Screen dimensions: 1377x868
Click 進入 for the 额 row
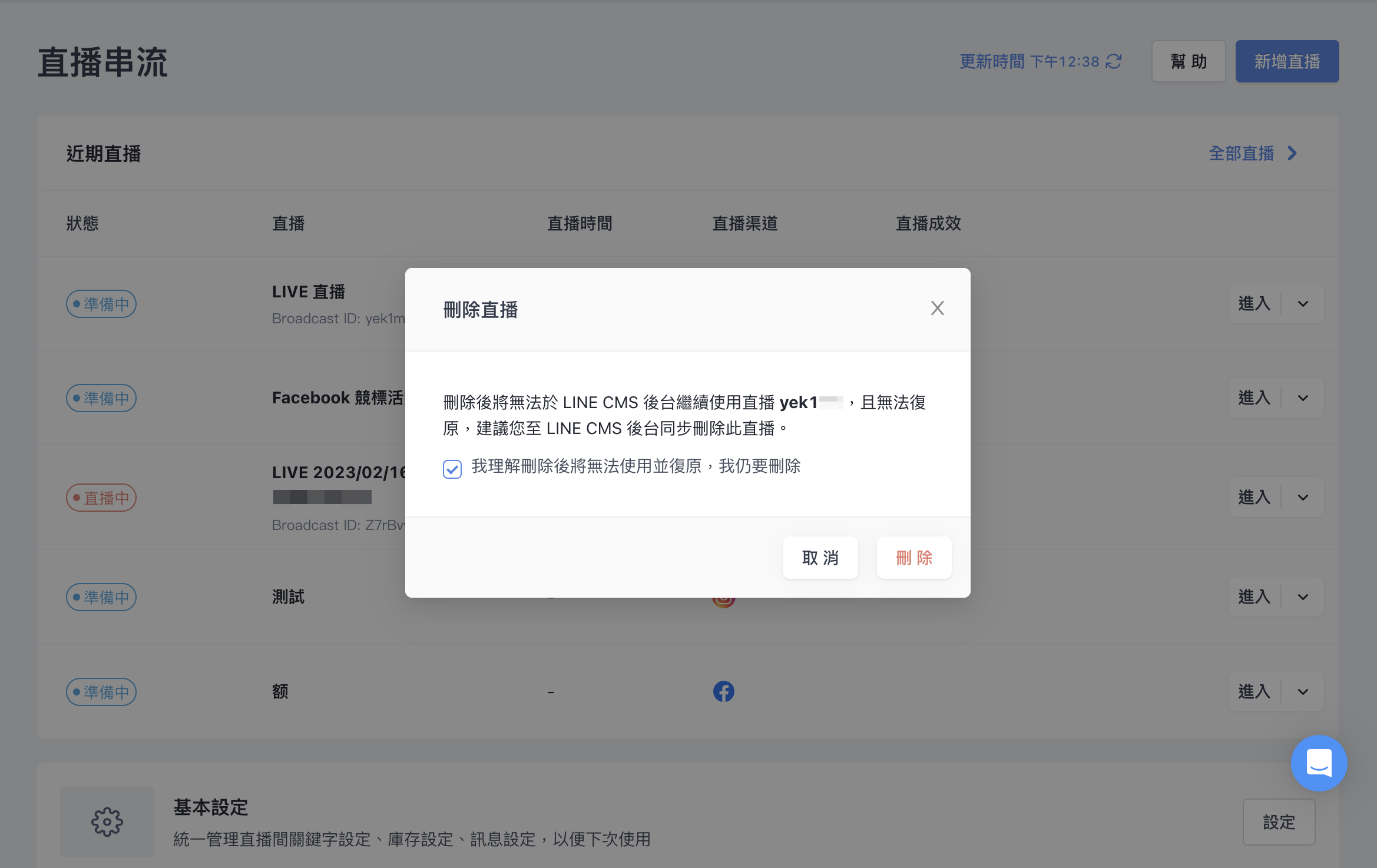[1254, 691]
